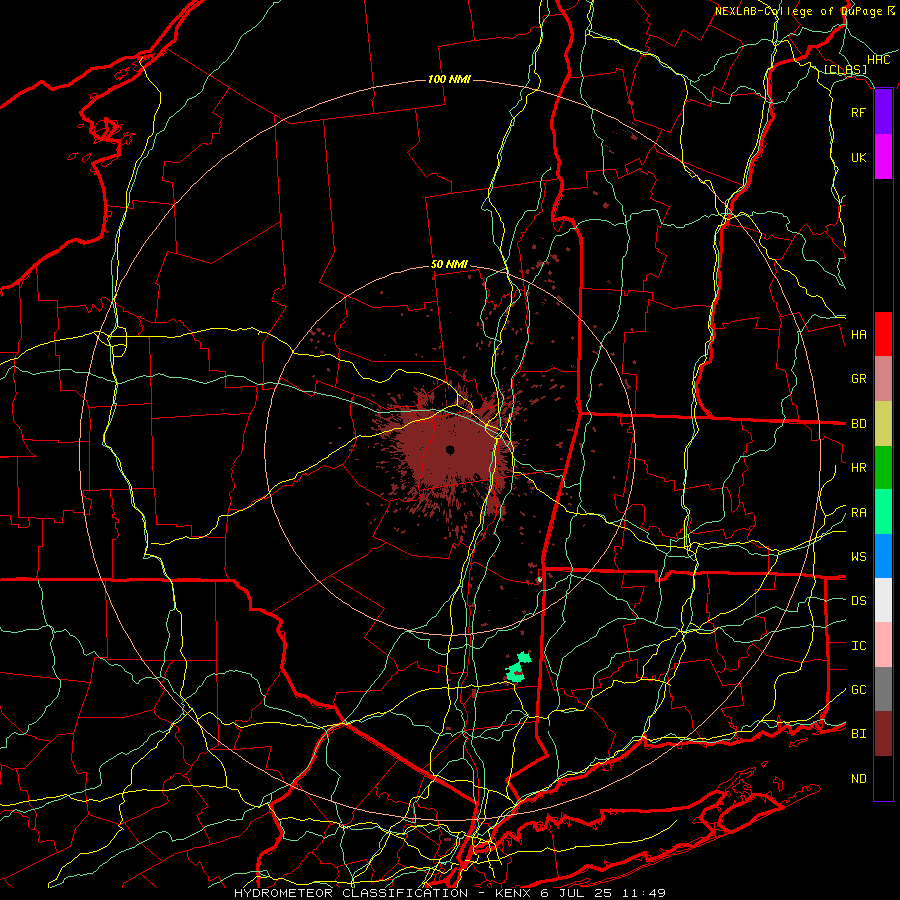Image resolution: width=900 pixels, height=900 pixels.
Task: Click the 50 NMI range ring label
Action: coord(449,265)
